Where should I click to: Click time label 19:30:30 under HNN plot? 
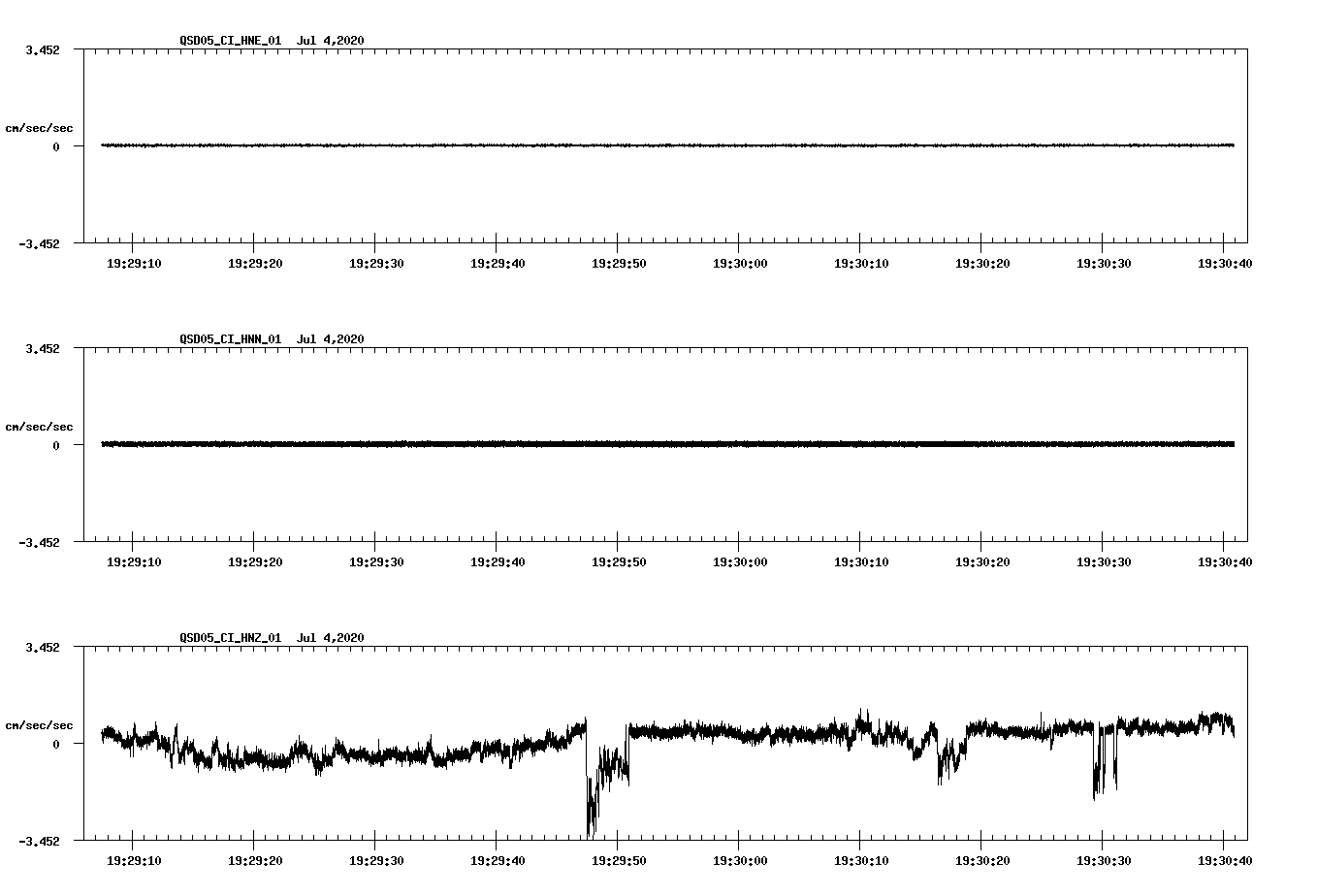(x=1104, y=561)
